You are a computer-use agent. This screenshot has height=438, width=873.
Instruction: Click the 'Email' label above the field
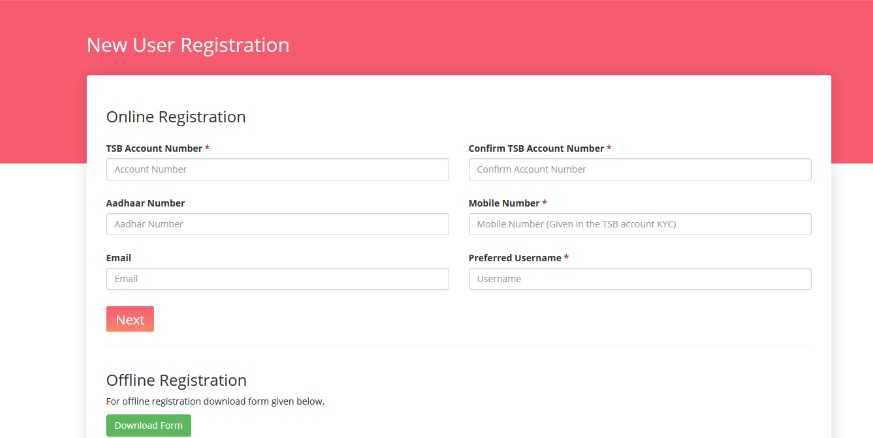tap(118, 258)
